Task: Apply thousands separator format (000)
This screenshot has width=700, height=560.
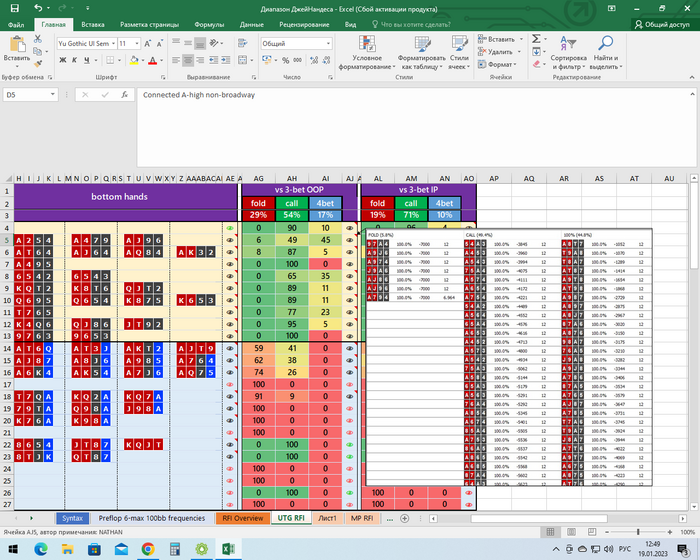Action: coord(297,60)
